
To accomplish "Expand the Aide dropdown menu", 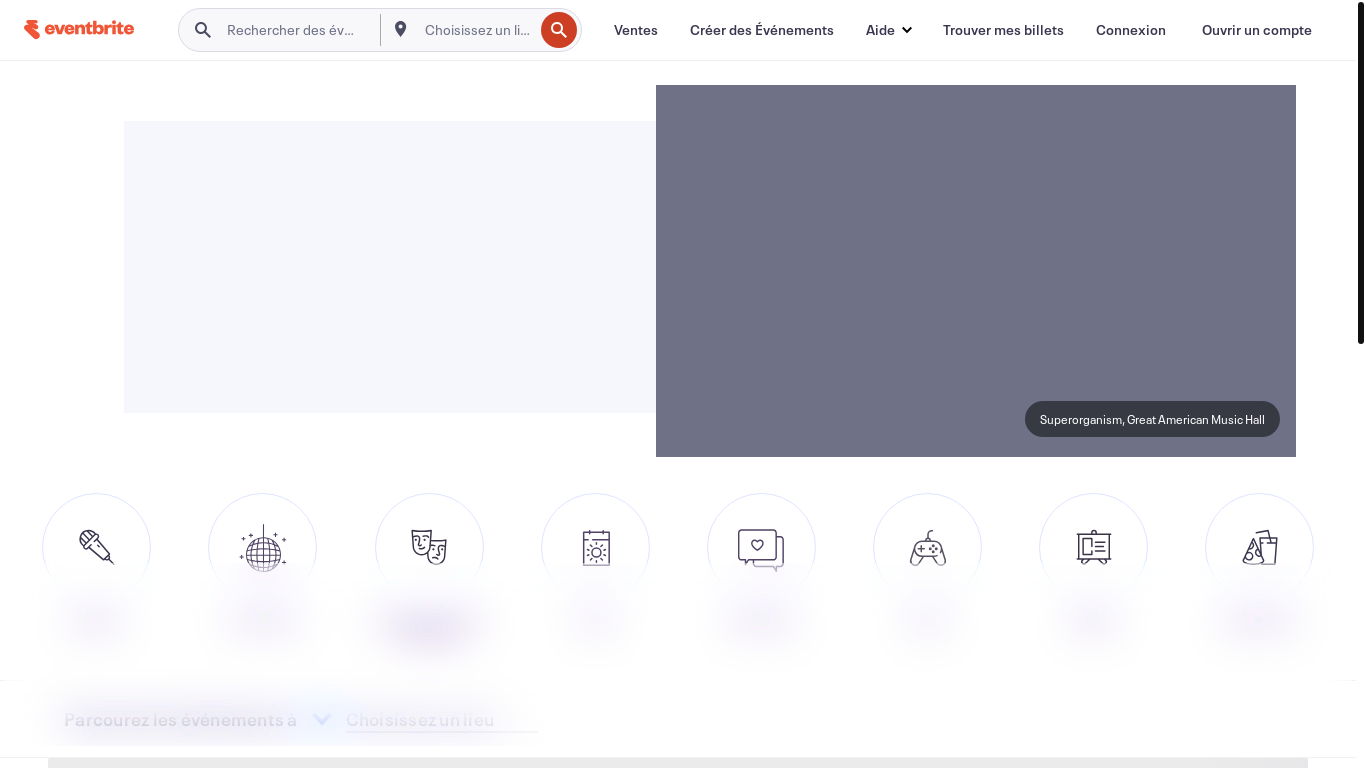I will [x=889, y=30].
